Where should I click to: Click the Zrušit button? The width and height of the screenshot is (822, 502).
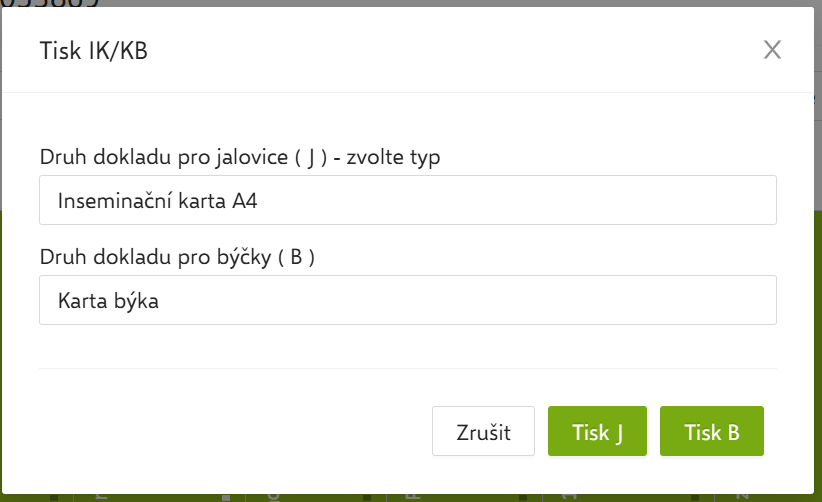point(483,432)
